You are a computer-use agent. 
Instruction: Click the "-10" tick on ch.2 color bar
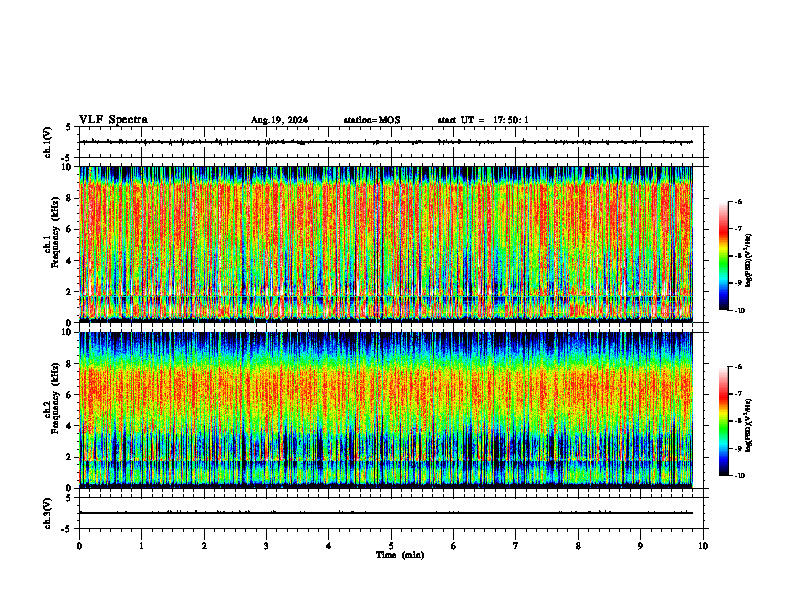[739, 476]
